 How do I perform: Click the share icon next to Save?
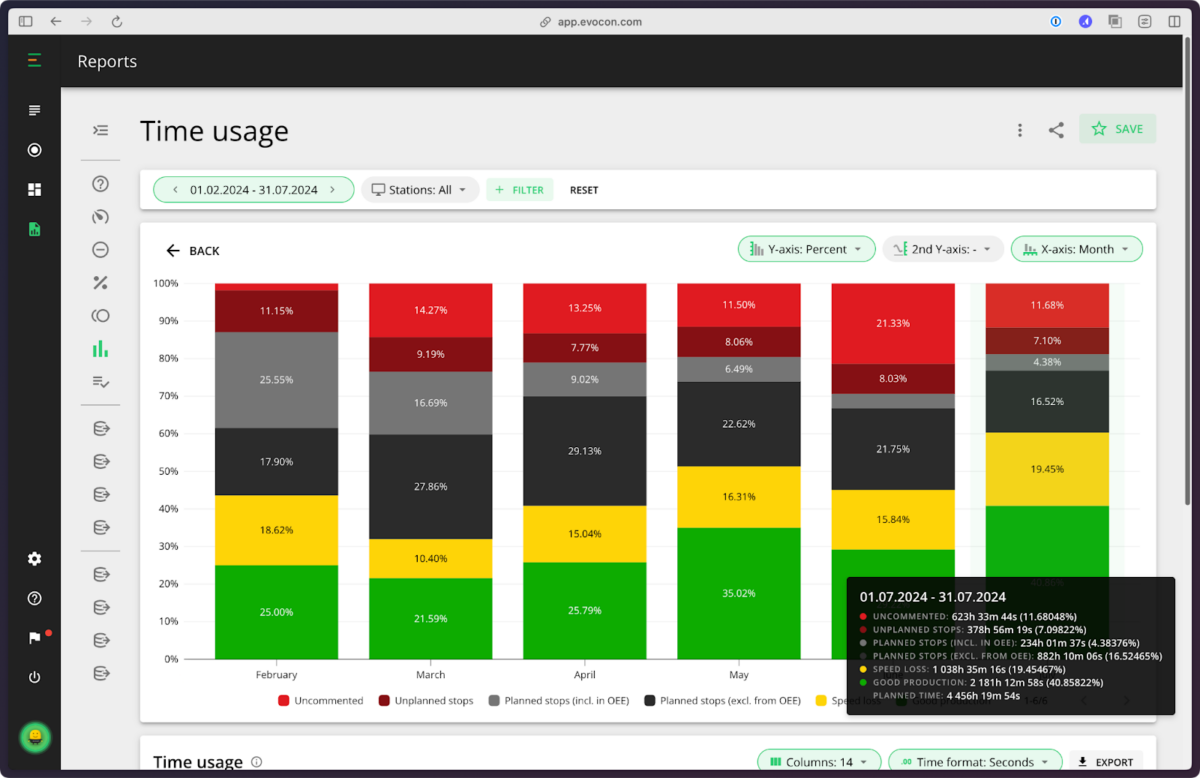1056,130
